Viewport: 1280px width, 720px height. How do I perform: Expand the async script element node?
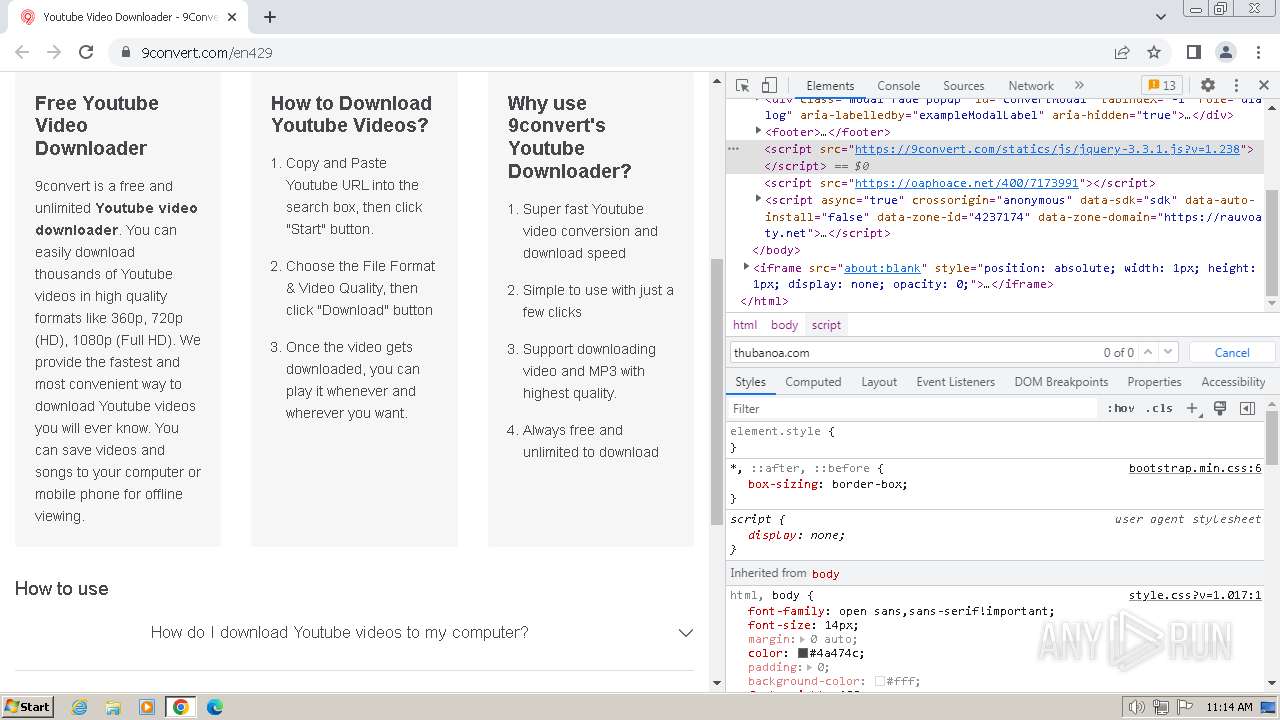[x=758, y=199]
